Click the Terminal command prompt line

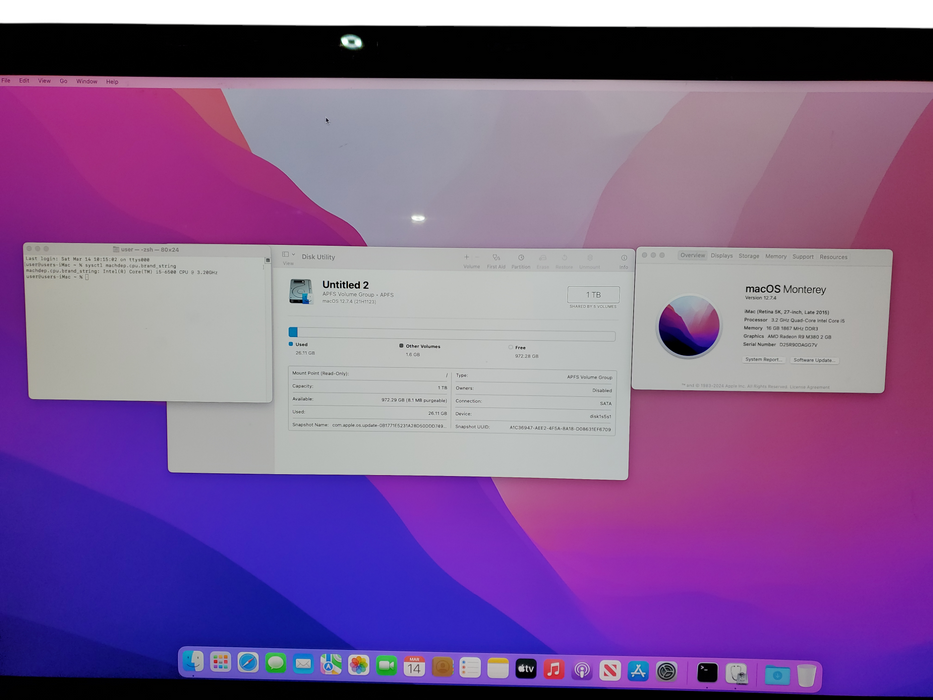pos(57,277)
